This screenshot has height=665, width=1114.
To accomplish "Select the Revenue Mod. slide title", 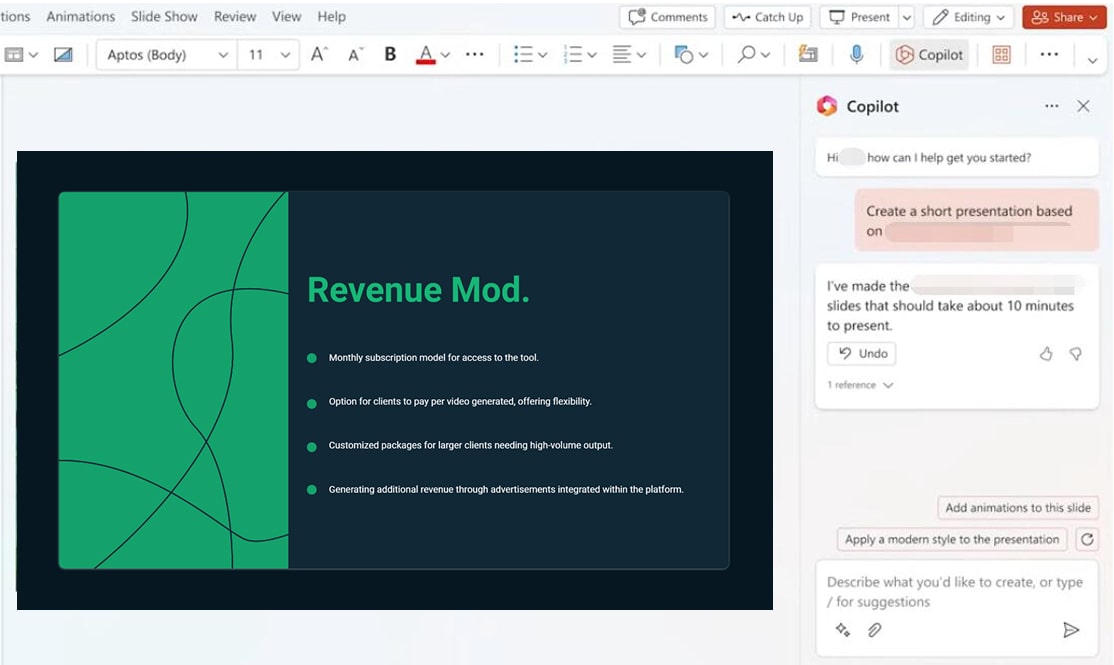I will tap(418, 290).
